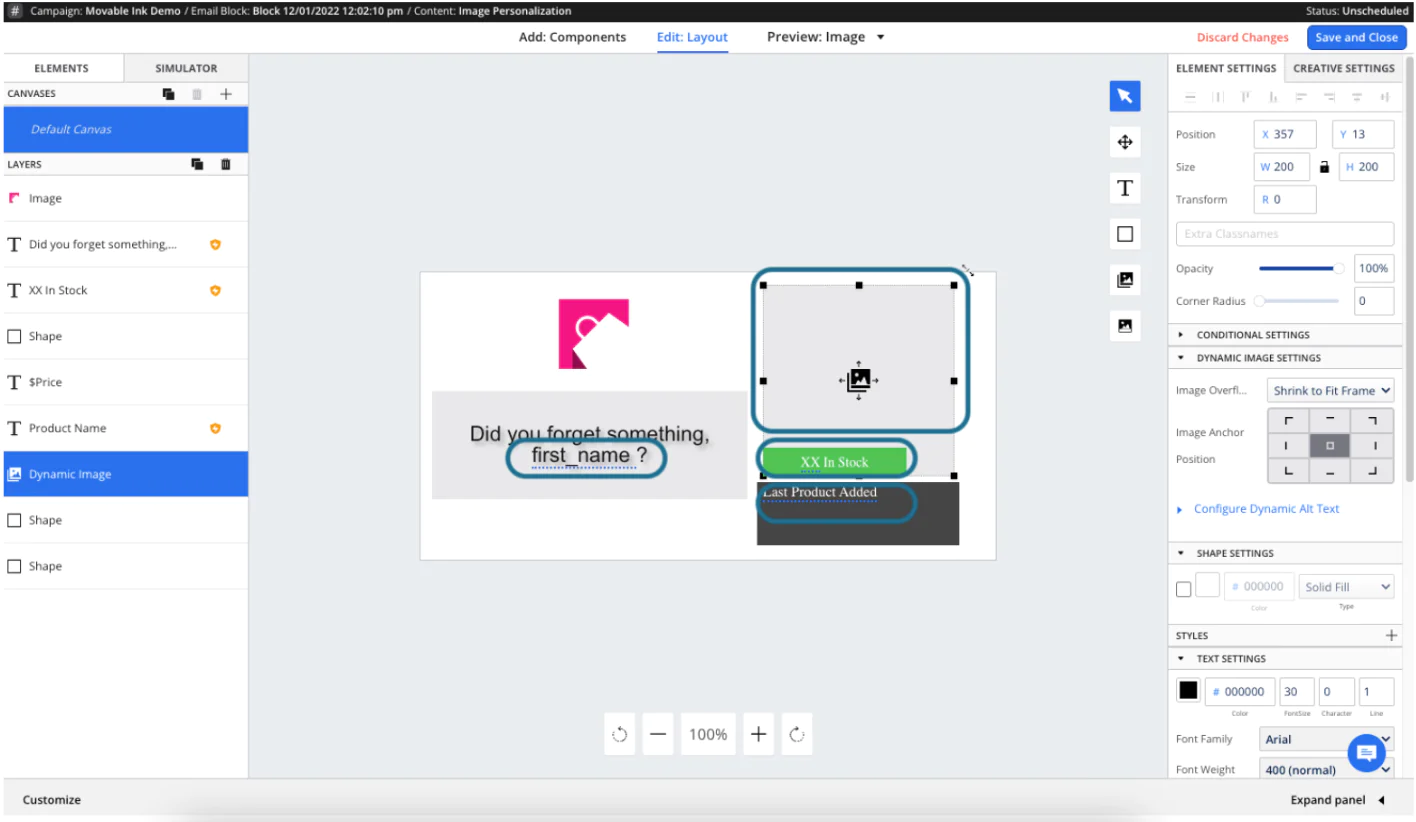Switch to the Simulator tab
The width and height of the screenshot is (1416, 822).
coord(185,67)
